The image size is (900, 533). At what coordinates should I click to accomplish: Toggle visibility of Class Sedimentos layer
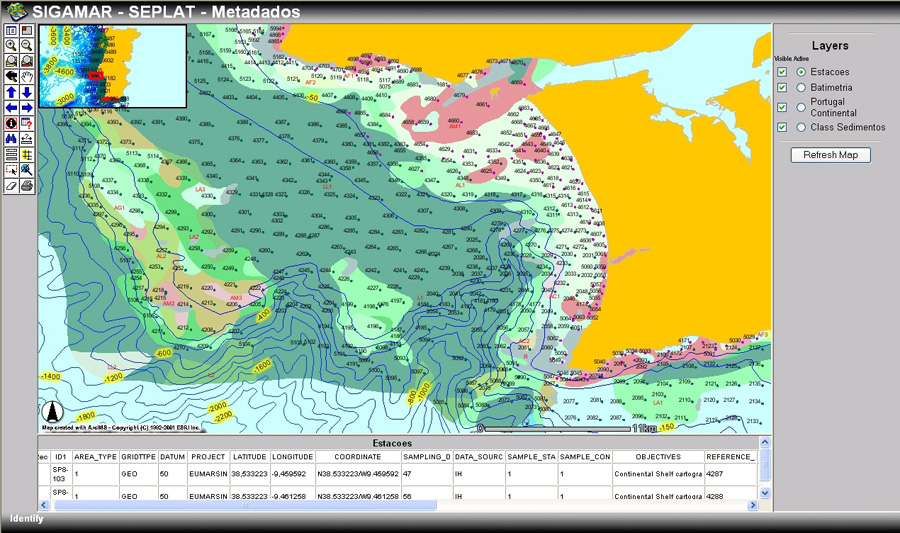click(x=782, y=127)
